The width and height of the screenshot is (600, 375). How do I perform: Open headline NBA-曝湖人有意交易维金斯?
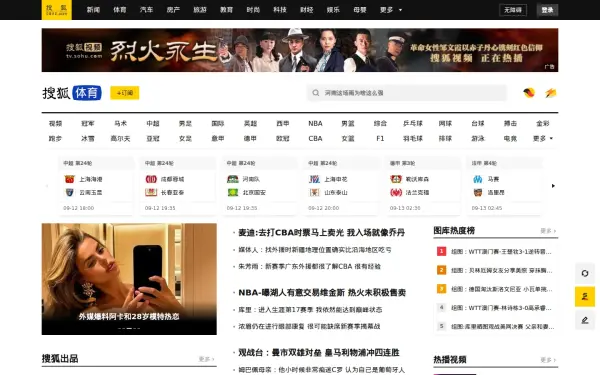click(322, 293)
